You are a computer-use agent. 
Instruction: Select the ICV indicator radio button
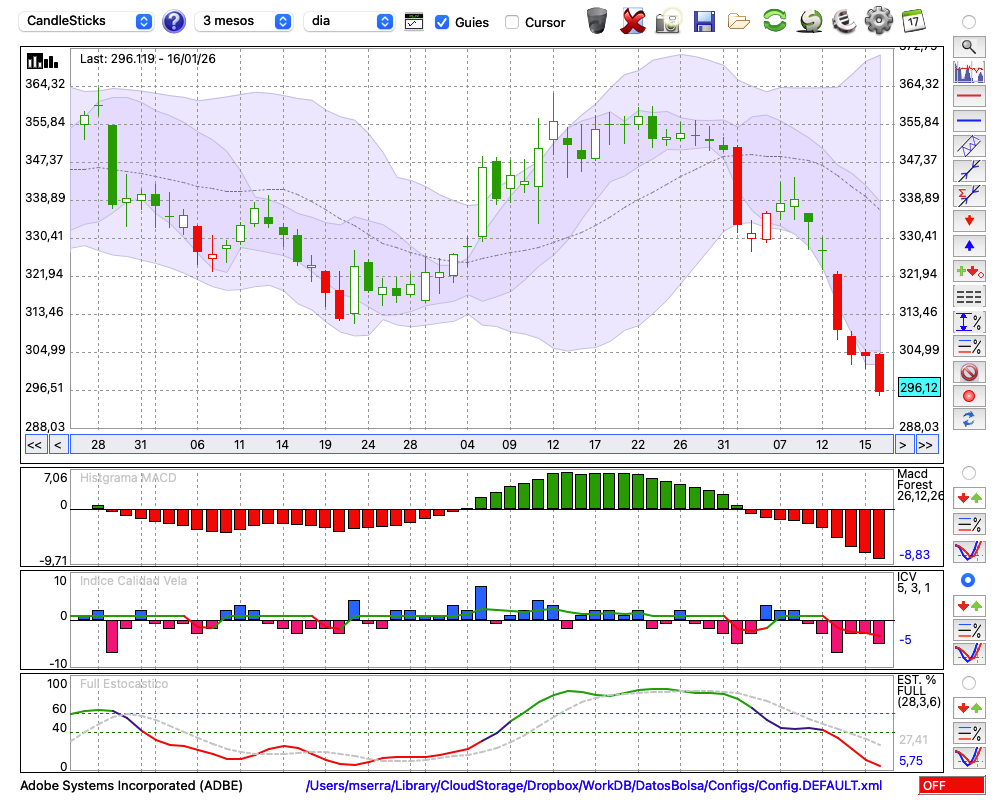click(x=968, y=580)
